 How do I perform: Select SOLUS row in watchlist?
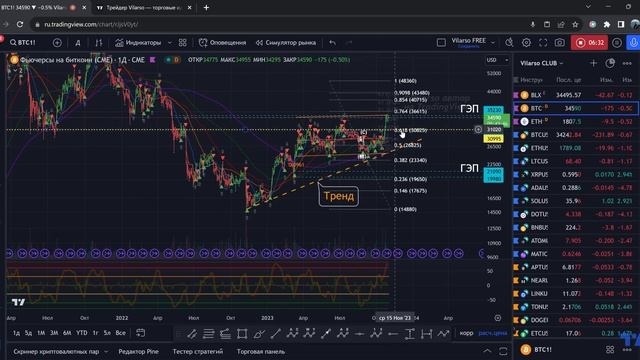(576, 201)
